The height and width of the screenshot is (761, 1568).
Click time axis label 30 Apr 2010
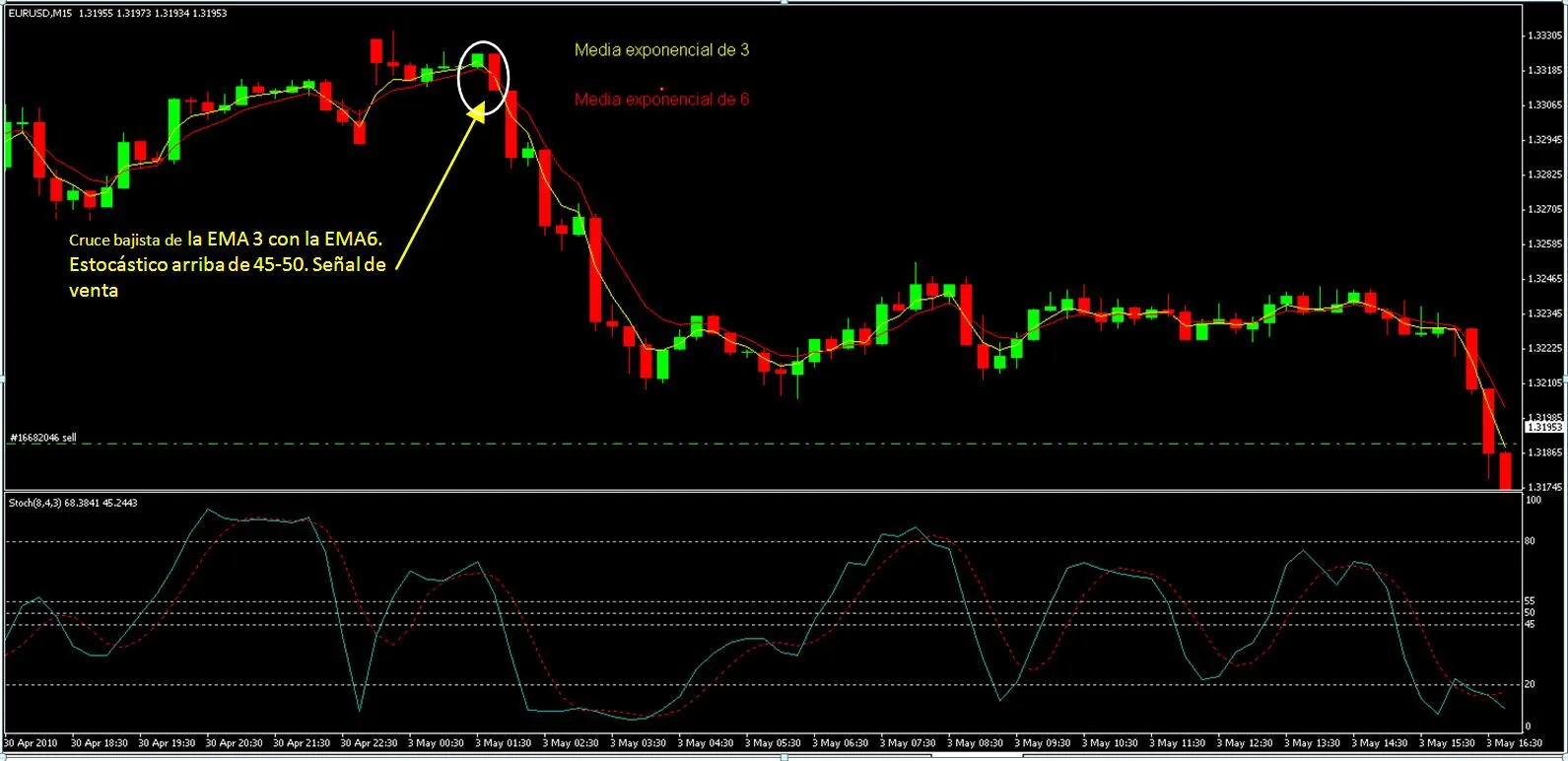(x=32, y=743)
